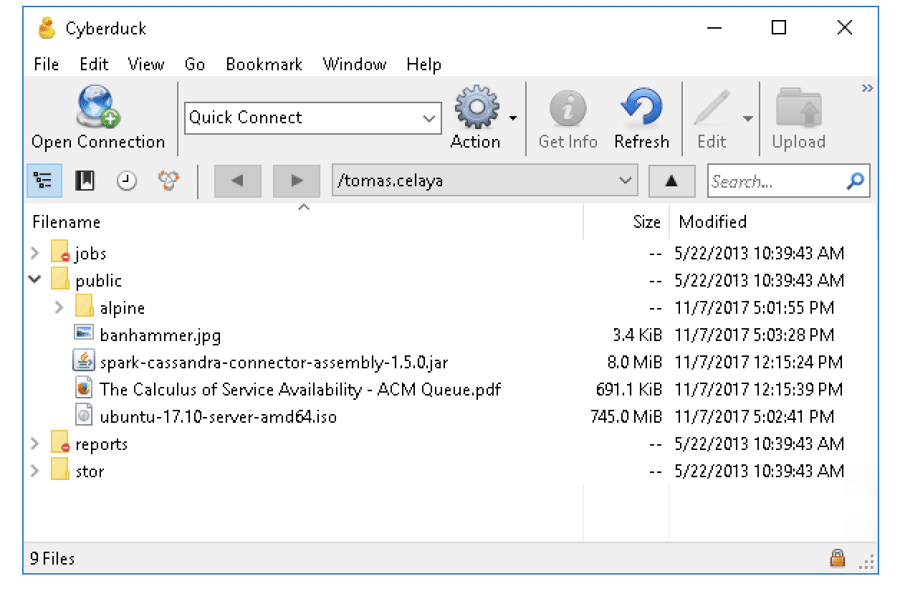The image size is (900, 599).
Task: Click the Open Connection globe icon
Action: (x=98, y=106)
